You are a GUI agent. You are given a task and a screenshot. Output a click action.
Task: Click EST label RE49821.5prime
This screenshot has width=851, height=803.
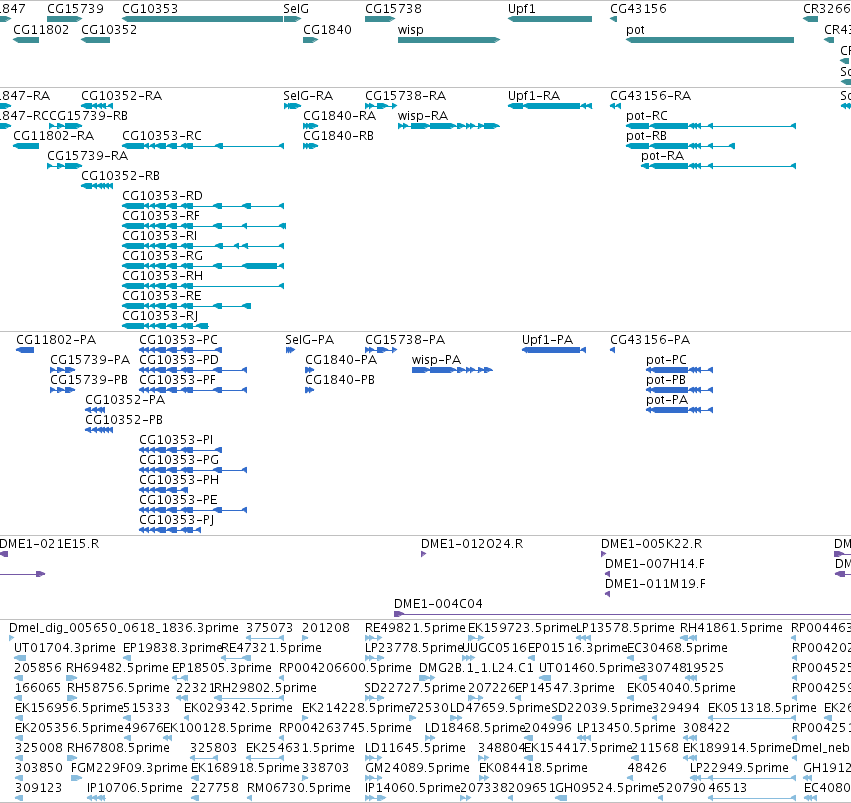pos(415,628)
